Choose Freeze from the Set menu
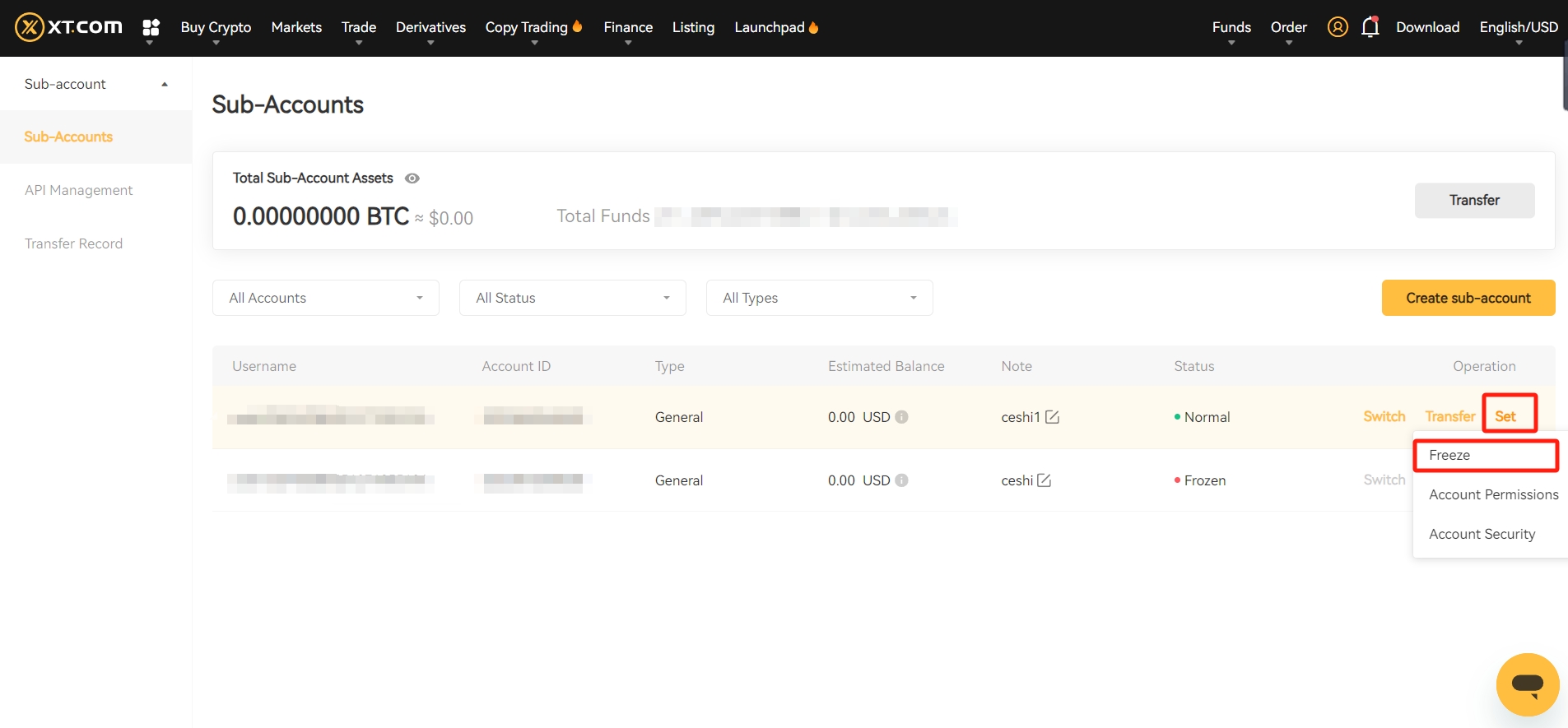Viewport: 1568px width, 728px height. (1449, 456)
